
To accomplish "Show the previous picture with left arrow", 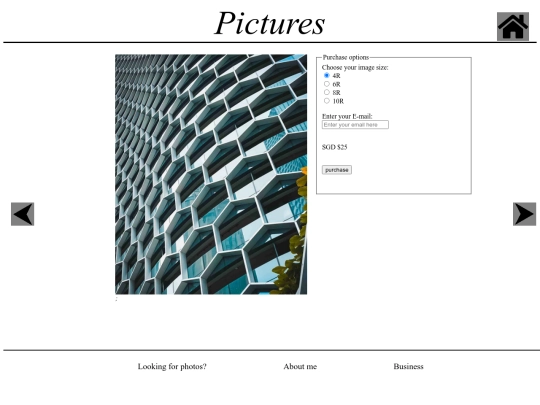I will [x=22, y=214].
